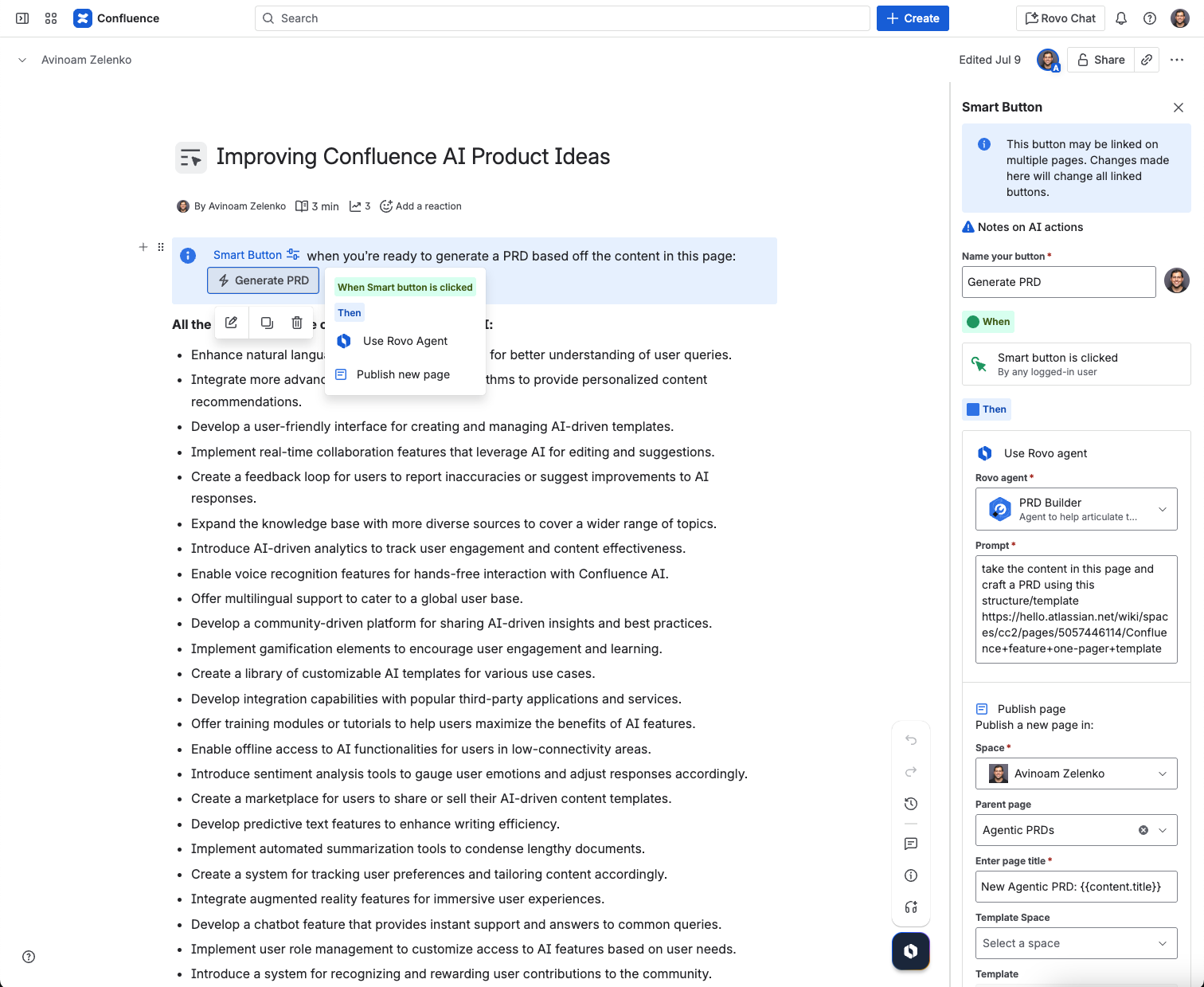Image resolution: width=1204 pixels, height=987 pixels.
Task: Click the Generate PRD smart button
Action: [x=264, y=280]
